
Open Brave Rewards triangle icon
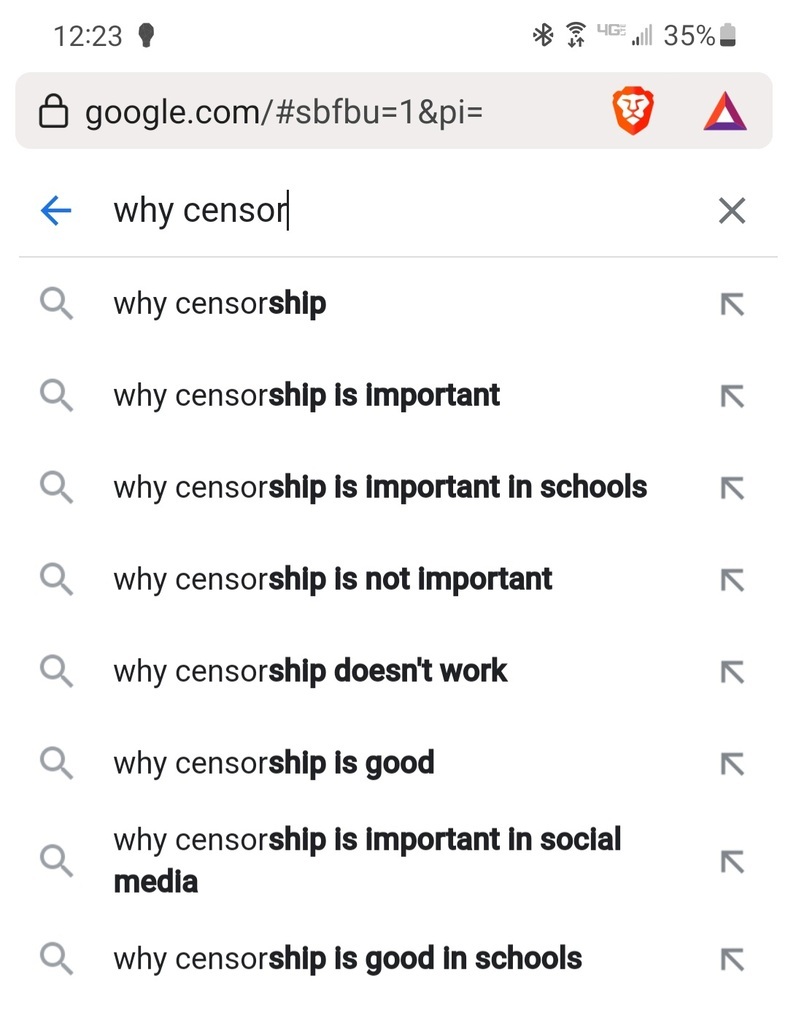[725, 112]
